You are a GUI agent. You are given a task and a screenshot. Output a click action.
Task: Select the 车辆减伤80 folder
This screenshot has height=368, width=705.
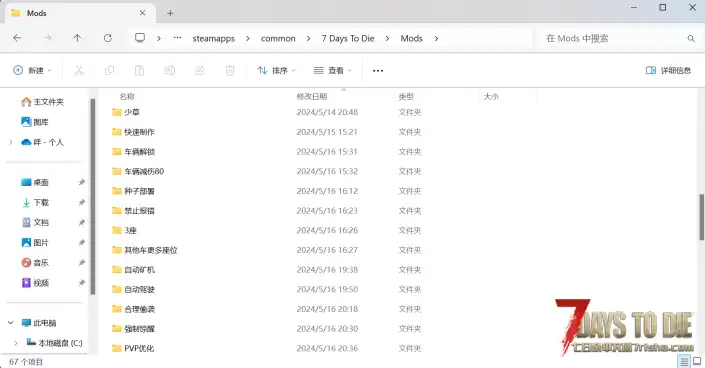point(138,171)
